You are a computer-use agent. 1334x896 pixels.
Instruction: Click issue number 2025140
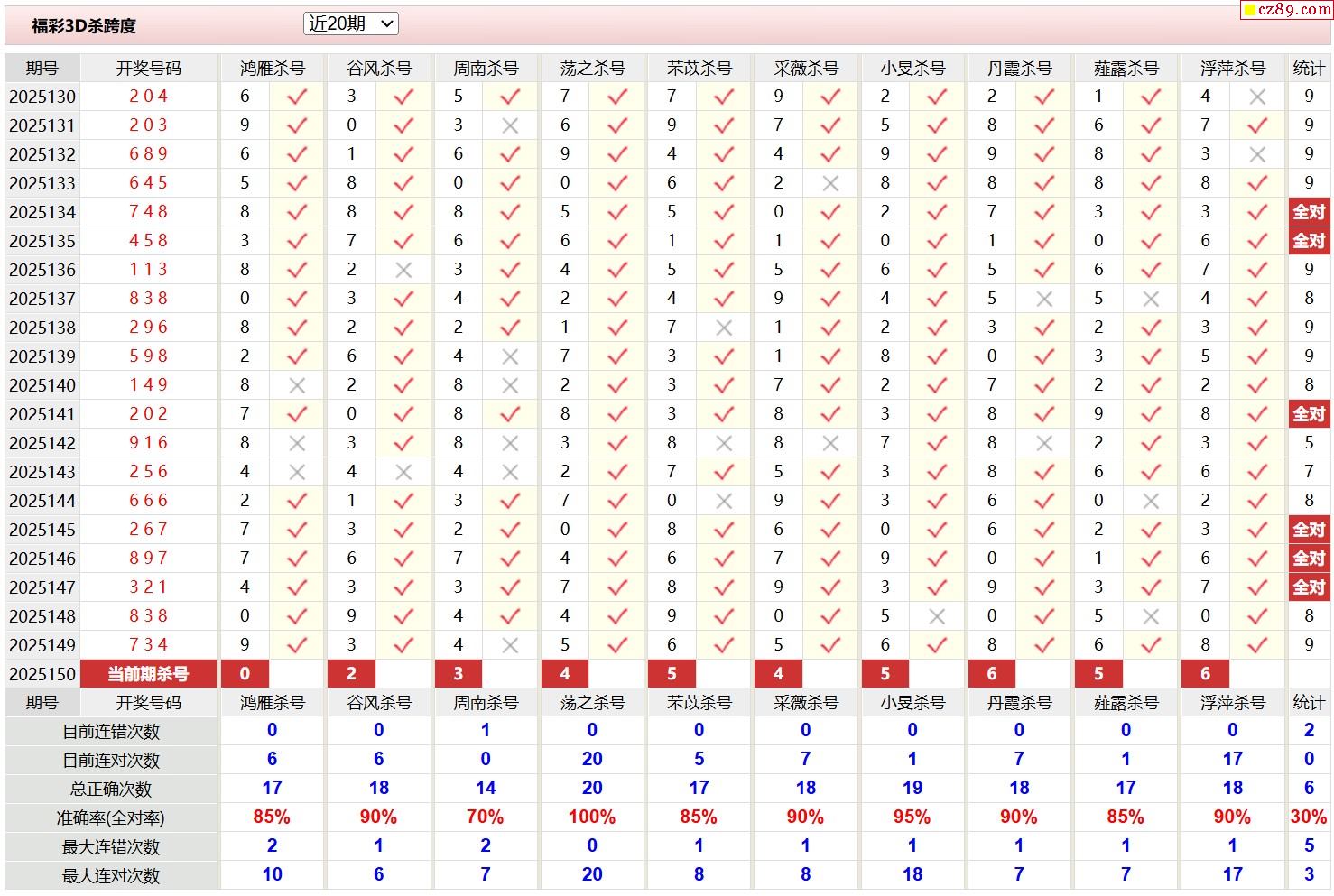tap(42, 385)
